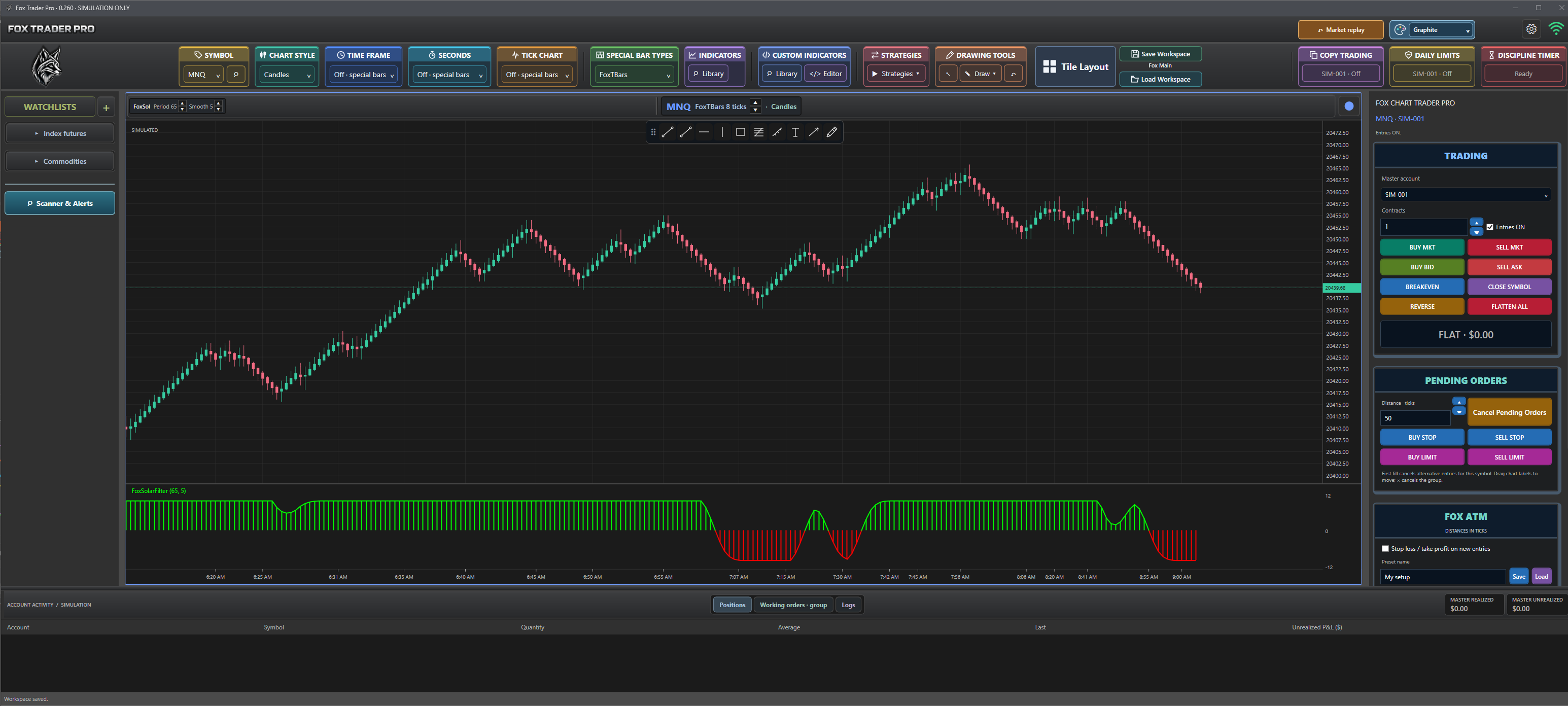Screen dimensions: 1568x706
Task: Open the MNQ symbol dropdown
Action: pos(203,74)
